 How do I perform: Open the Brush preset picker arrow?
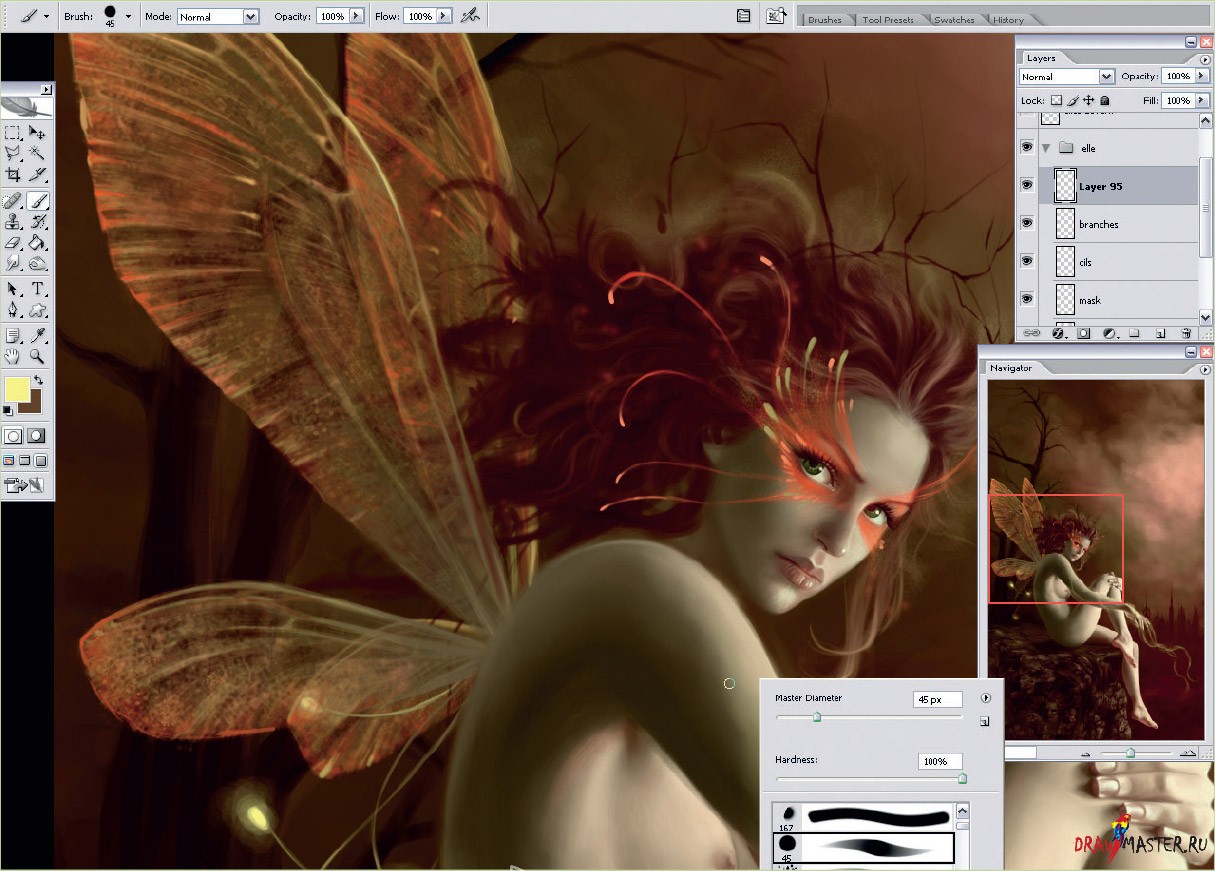[128, 16]
